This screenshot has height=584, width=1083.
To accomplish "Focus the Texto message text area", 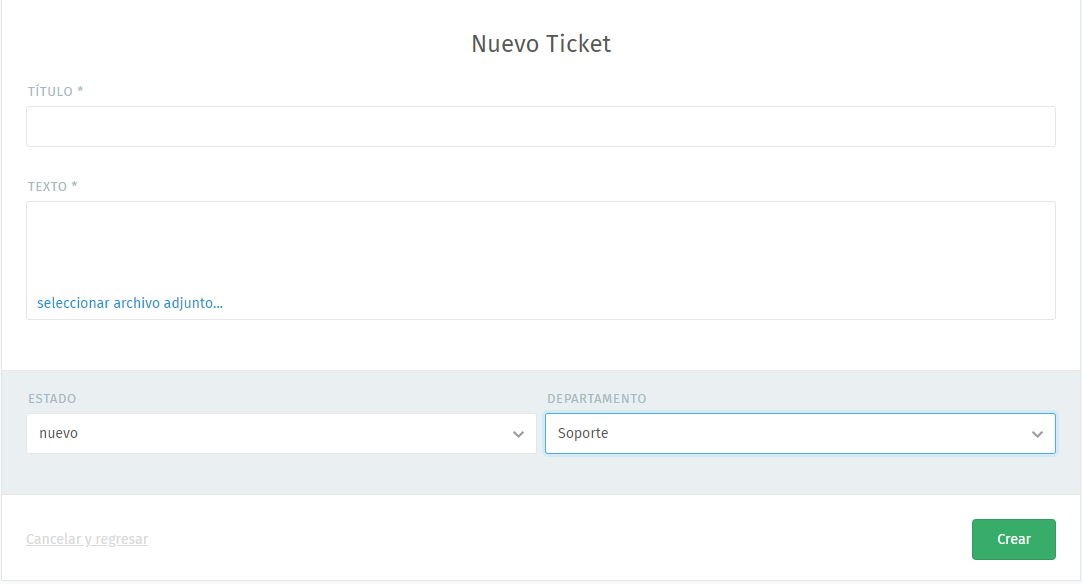I will (540, 245).
